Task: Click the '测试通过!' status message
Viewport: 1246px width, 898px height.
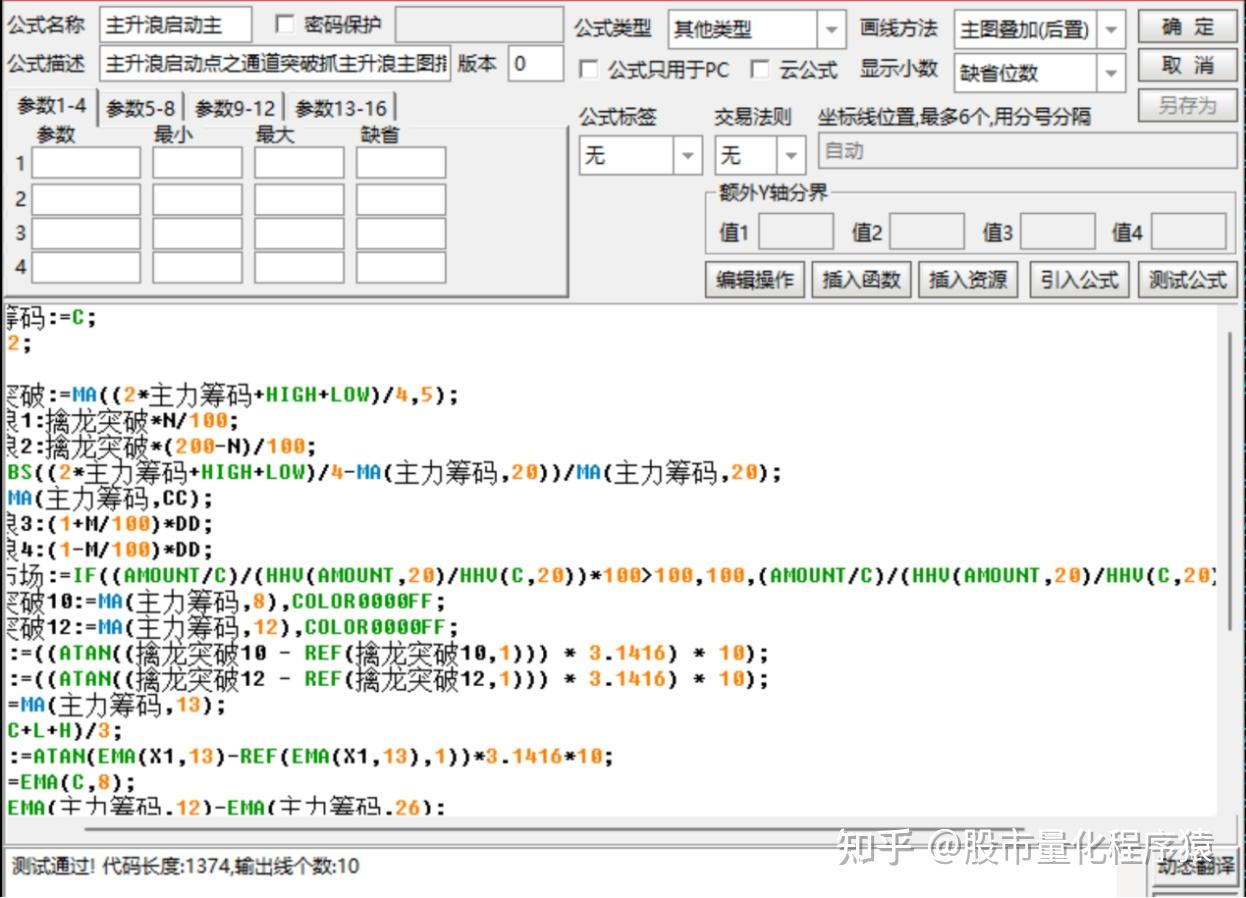Action: pos(53,866)
